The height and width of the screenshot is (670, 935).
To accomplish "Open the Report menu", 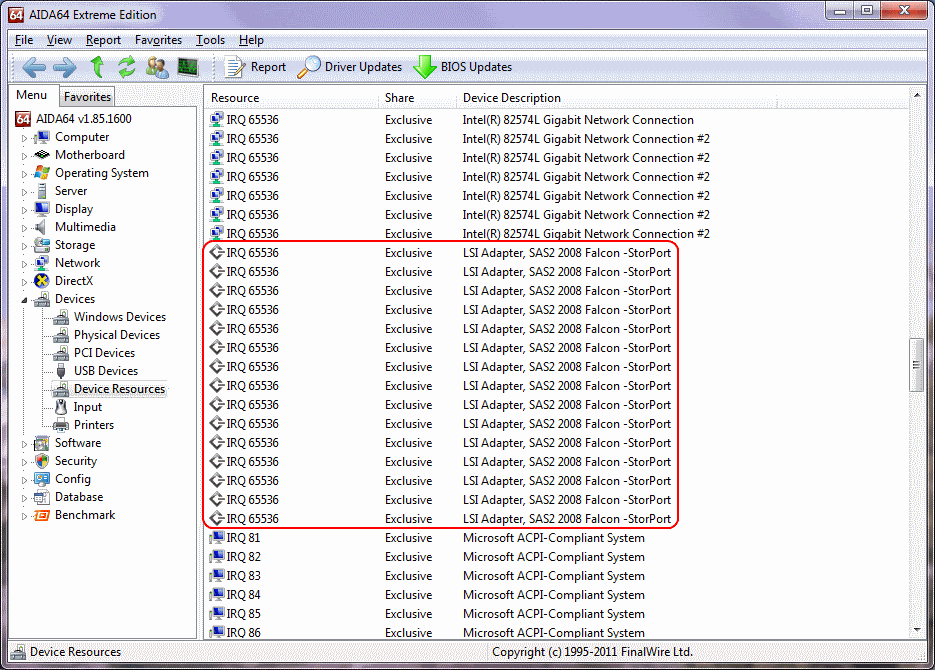I will [x=103, y=40].
